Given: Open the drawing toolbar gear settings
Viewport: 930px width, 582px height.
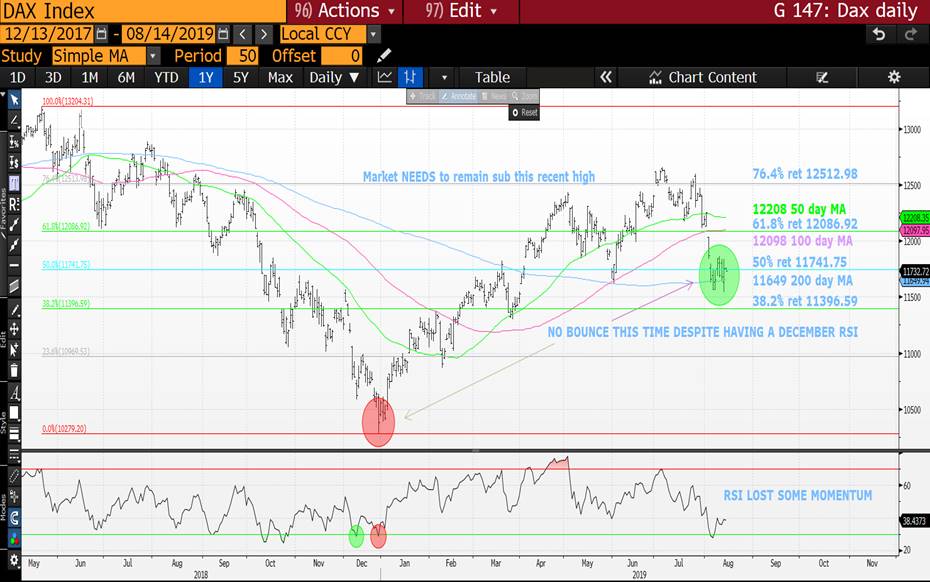Looking at the screenshot, I should click(x=14, y=560).
